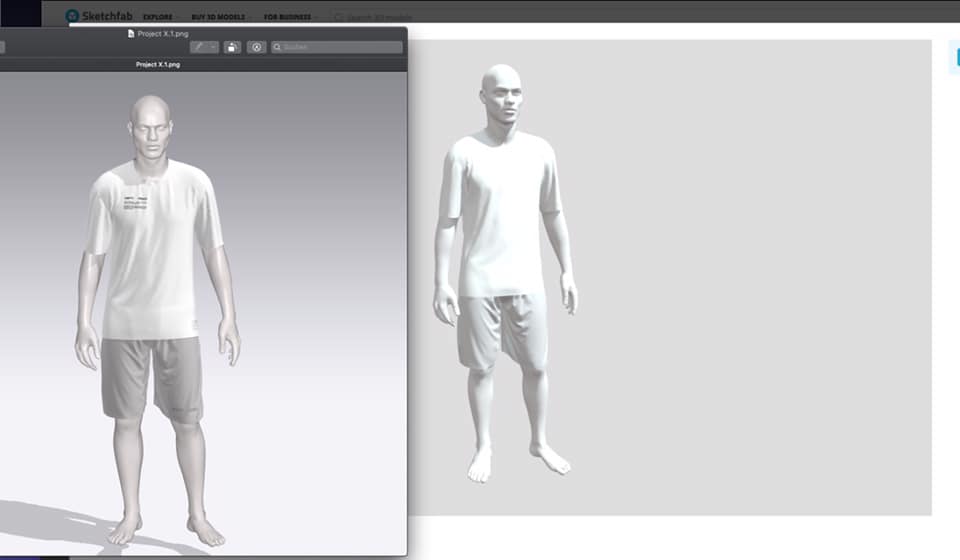Open the Buy 3D Models menu
This screenshot has height=560, width=960.
point(222,17)
